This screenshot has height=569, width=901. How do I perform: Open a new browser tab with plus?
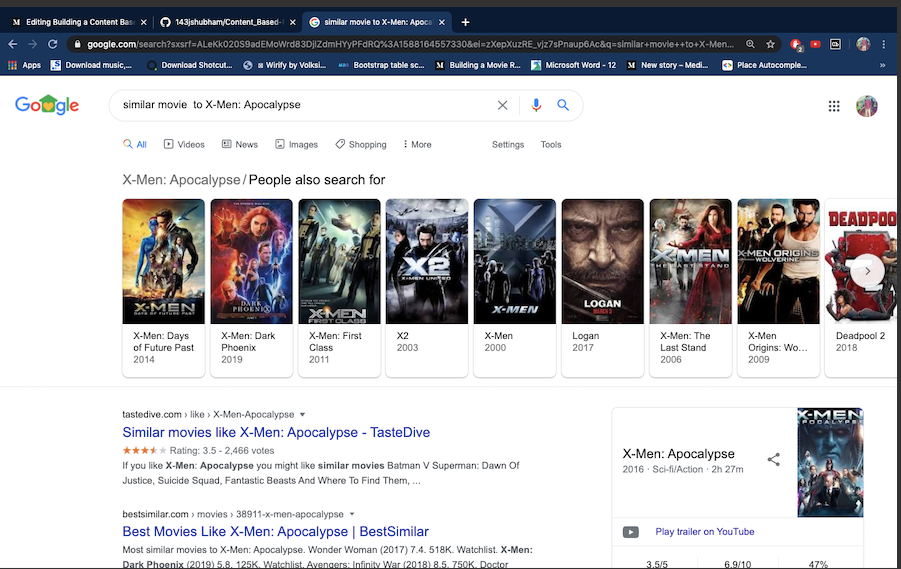point(465,22)
